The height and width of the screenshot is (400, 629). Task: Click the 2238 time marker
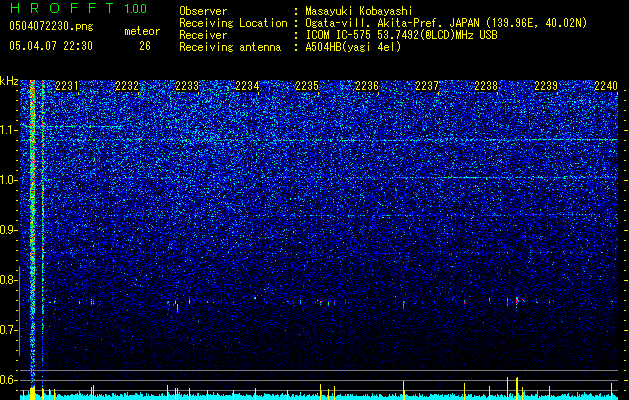[x=486, y=86]
